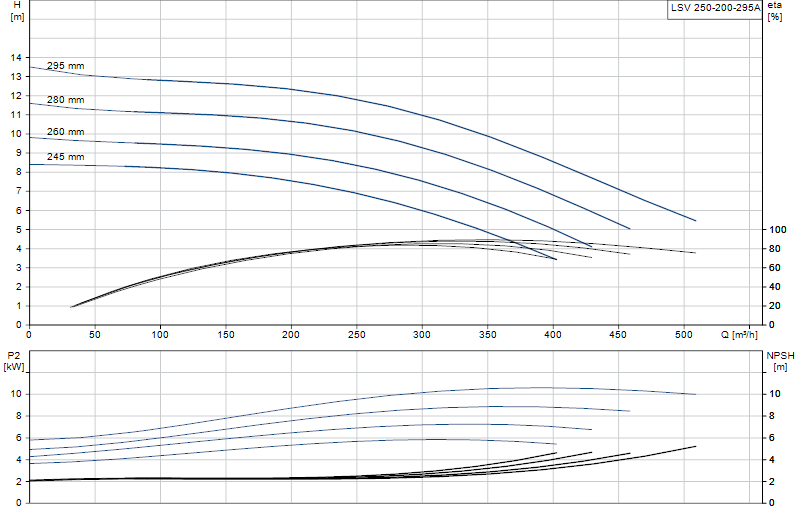The image size is (800, 520).
Task: Click the LSV 250-200-295A model label
Action: pos(715,8)
